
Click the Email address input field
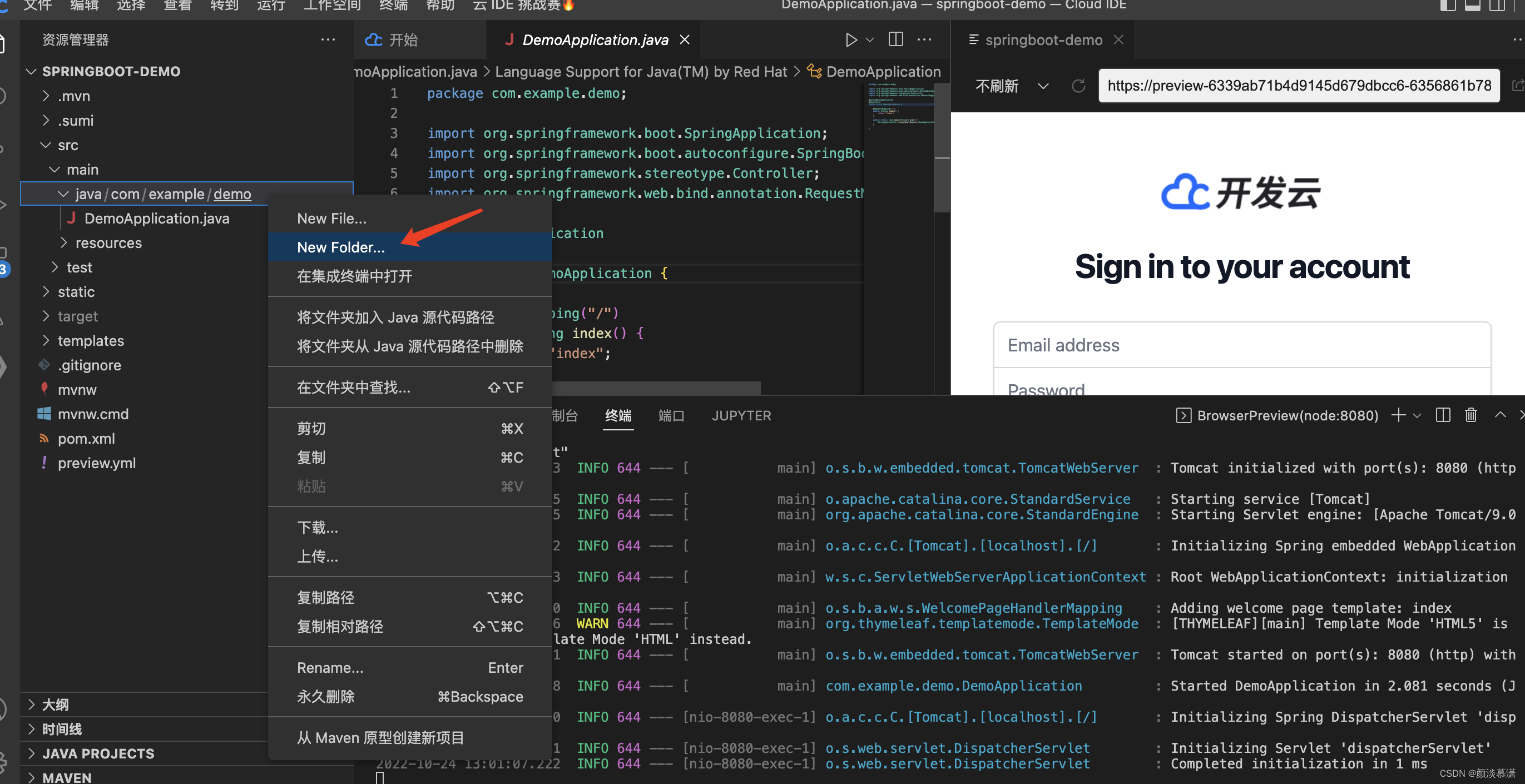tap(1241, 345)
